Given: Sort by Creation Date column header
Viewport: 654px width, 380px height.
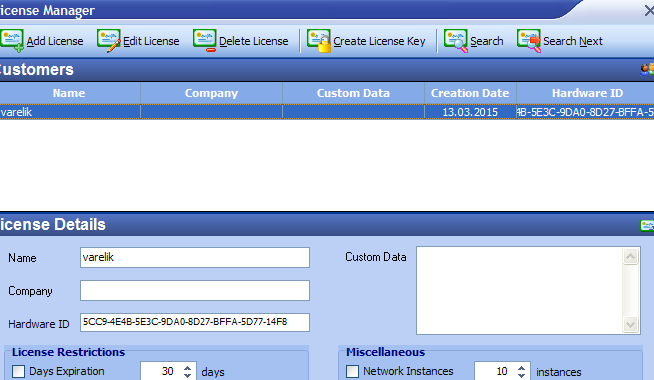Looking at the screenshot, I should tap(470, 93).
